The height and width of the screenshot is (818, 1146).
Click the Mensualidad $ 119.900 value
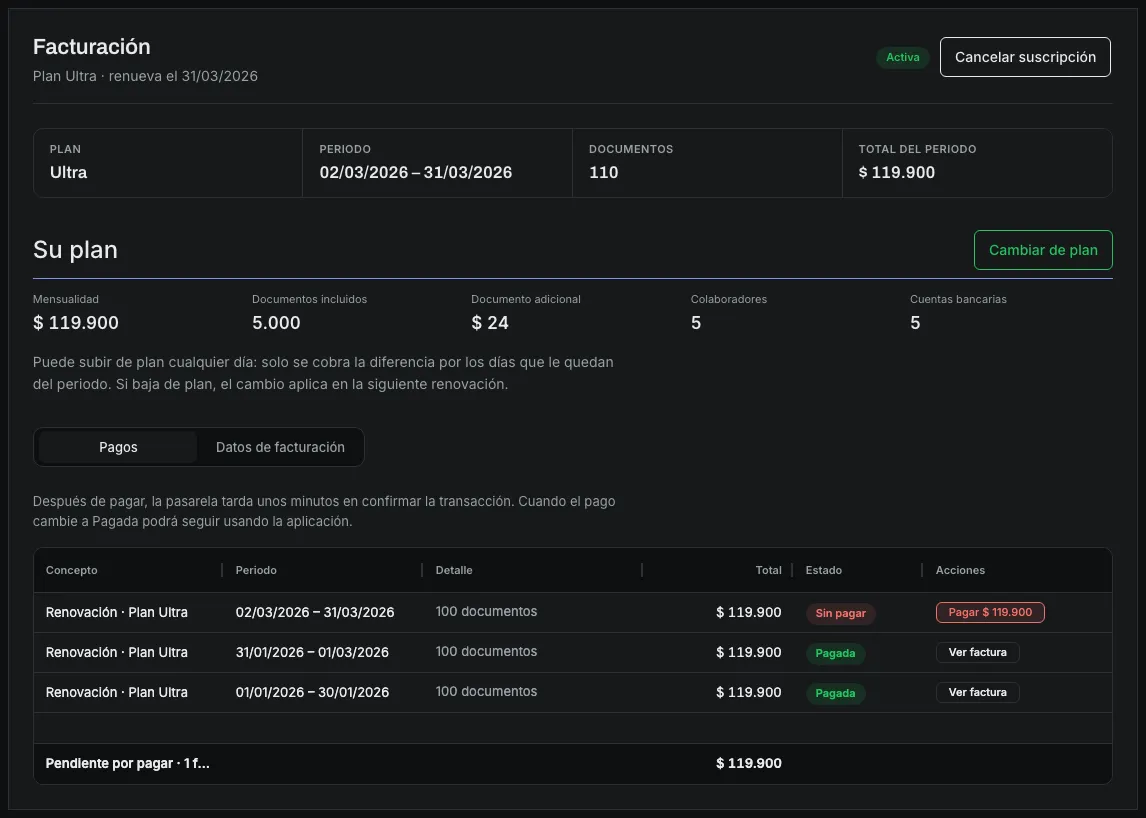point(76,323)
